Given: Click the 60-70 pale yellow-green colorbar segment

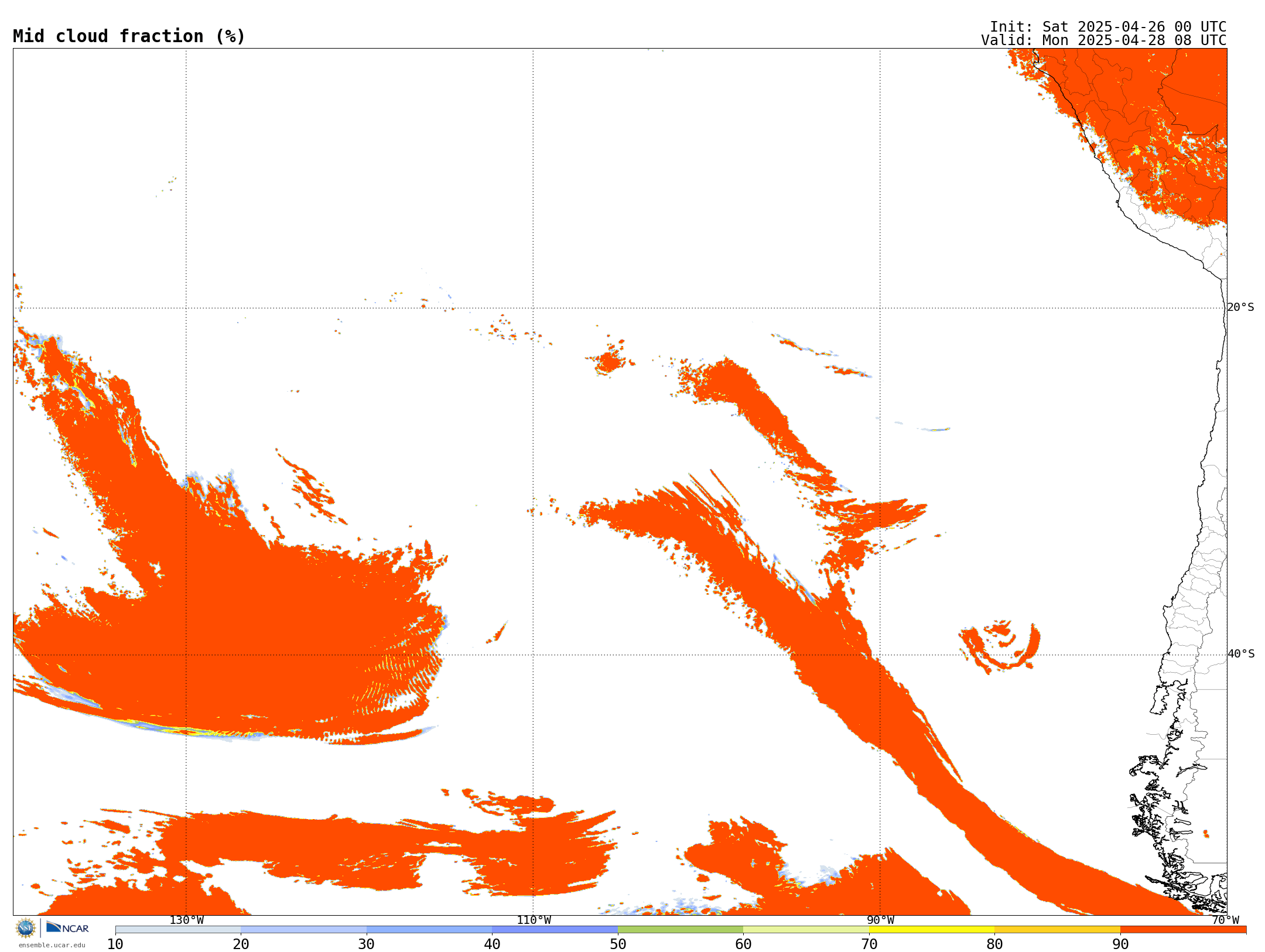Looking at the screenshot, I should 806,930.
